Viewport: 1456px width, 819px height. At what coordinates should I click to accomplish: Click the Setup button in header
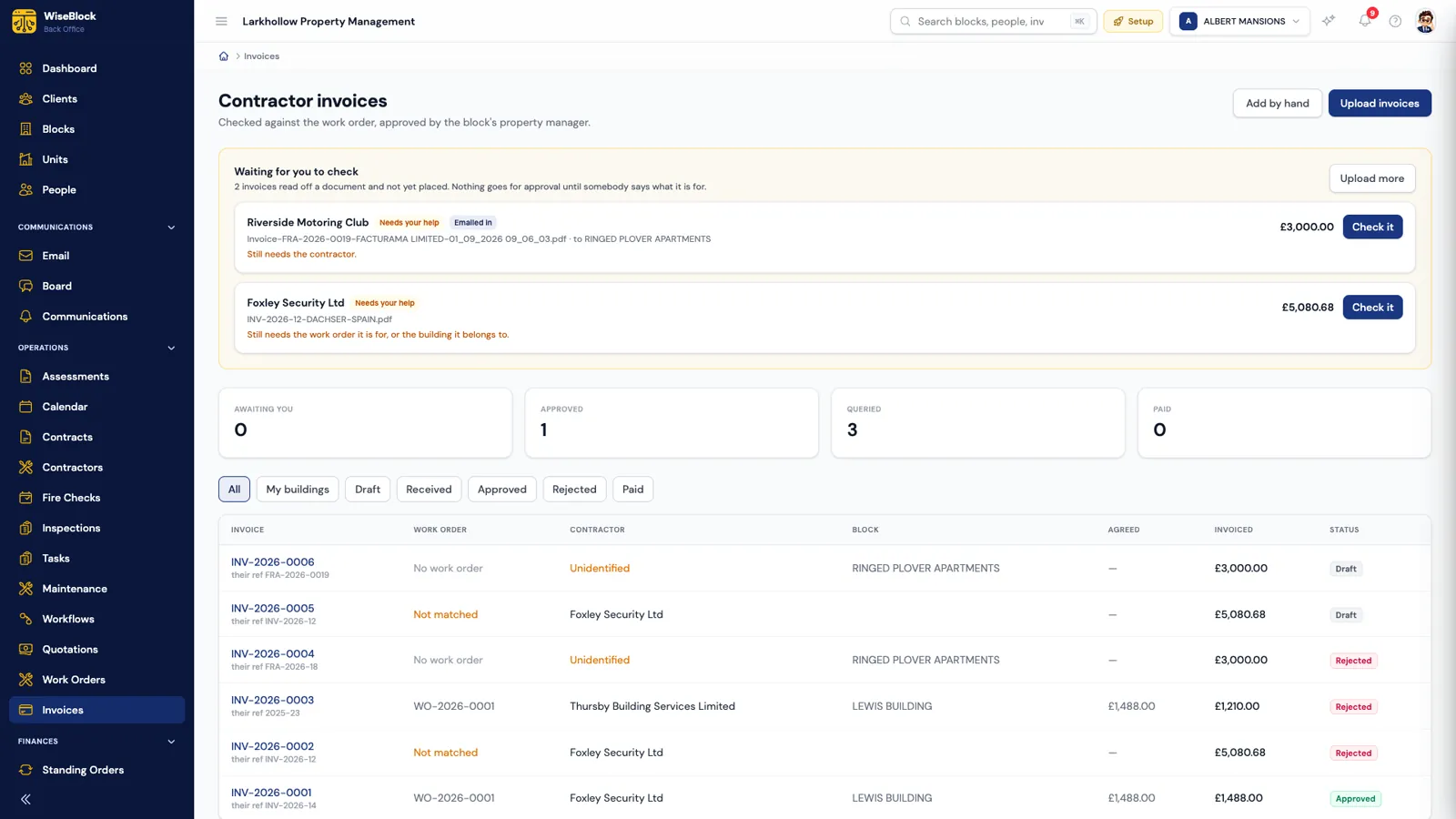point(1133,21)
